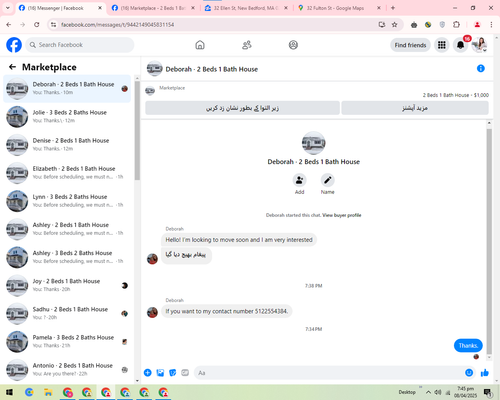Click the "Hello! I'm looking to move soon" message
Viewport: 500px width, 400px height.
coord(239,240)
